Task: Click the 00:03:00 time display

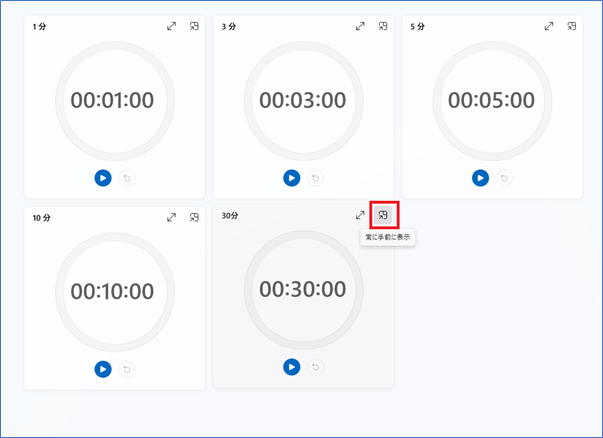Action: [x=302, y=100]
